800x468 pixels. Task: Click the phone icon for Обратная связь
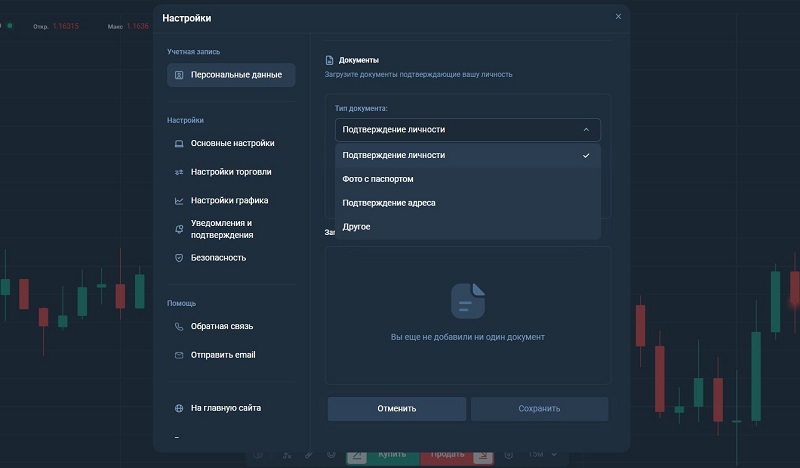tap(179, 327)
